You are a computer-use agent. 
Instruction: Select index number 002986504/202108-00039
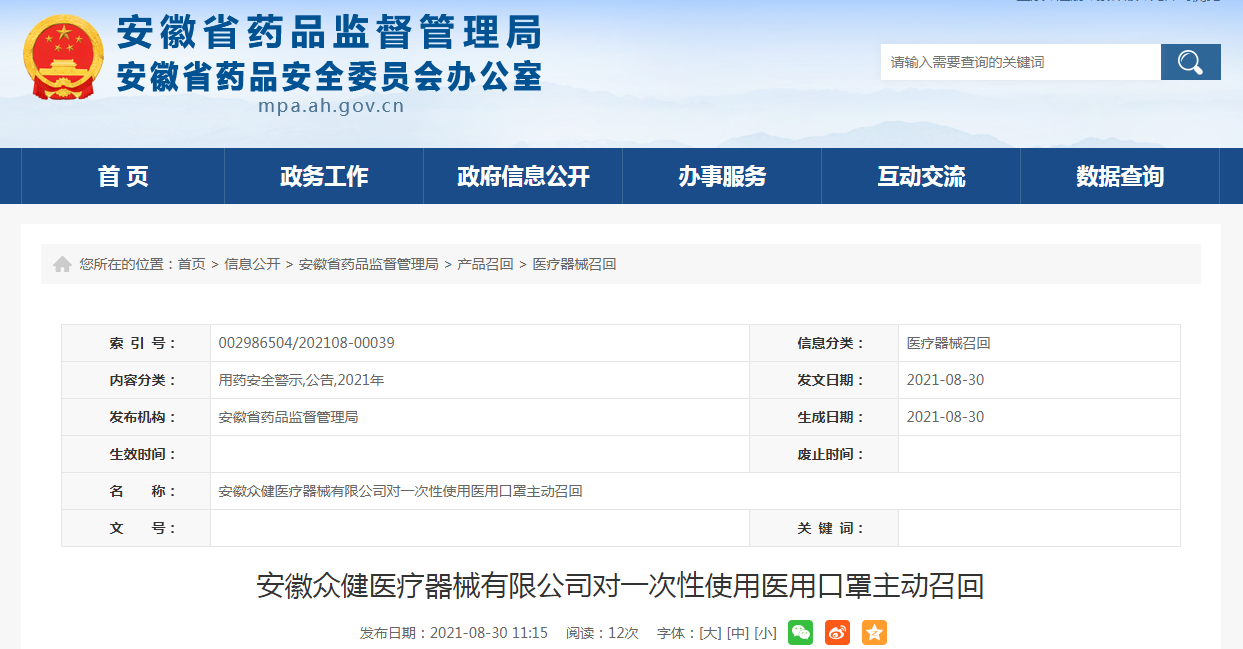(x=306, y=343)
